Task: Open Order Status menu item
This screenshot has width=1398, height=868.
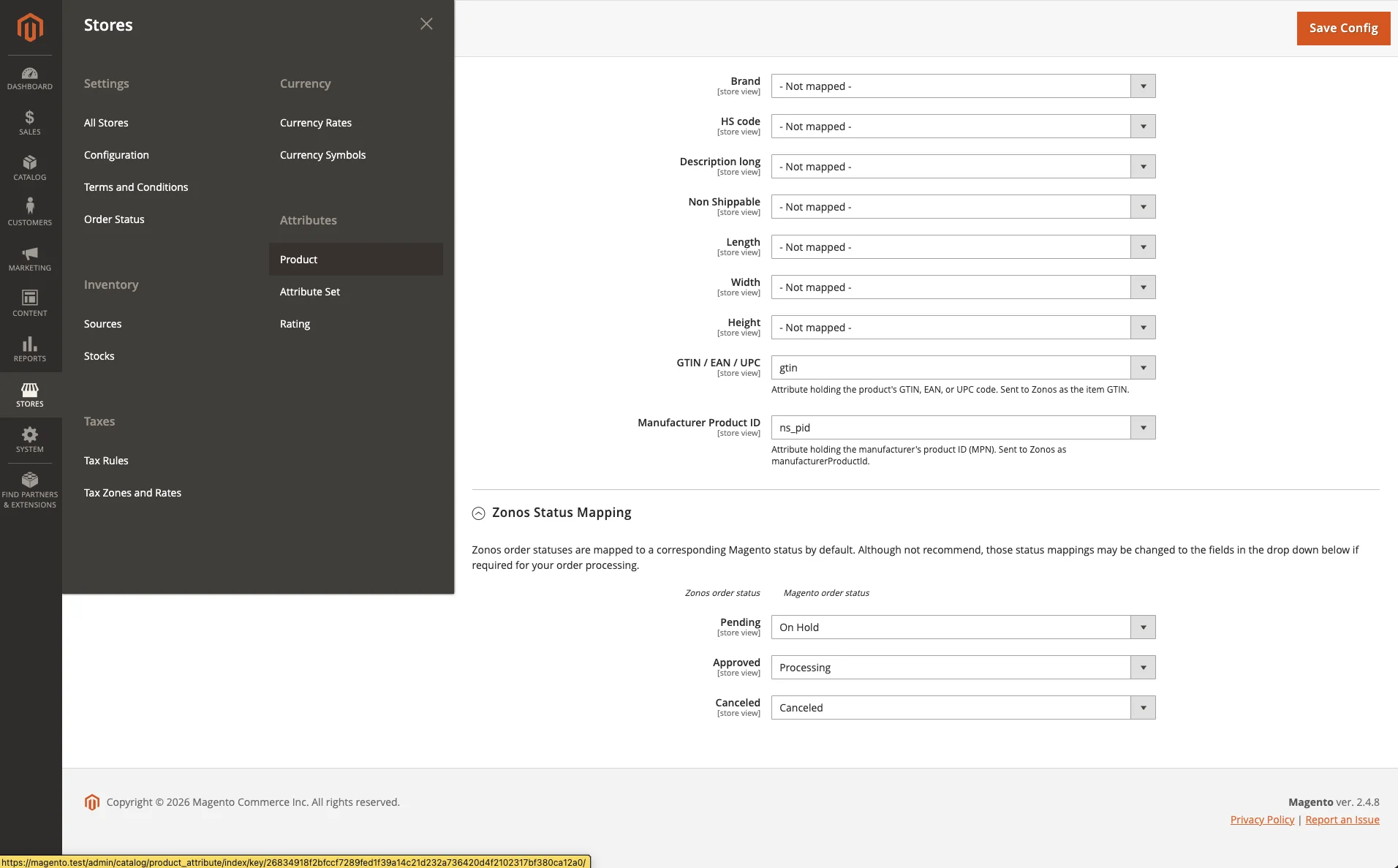Action: (x=114, y=219)
